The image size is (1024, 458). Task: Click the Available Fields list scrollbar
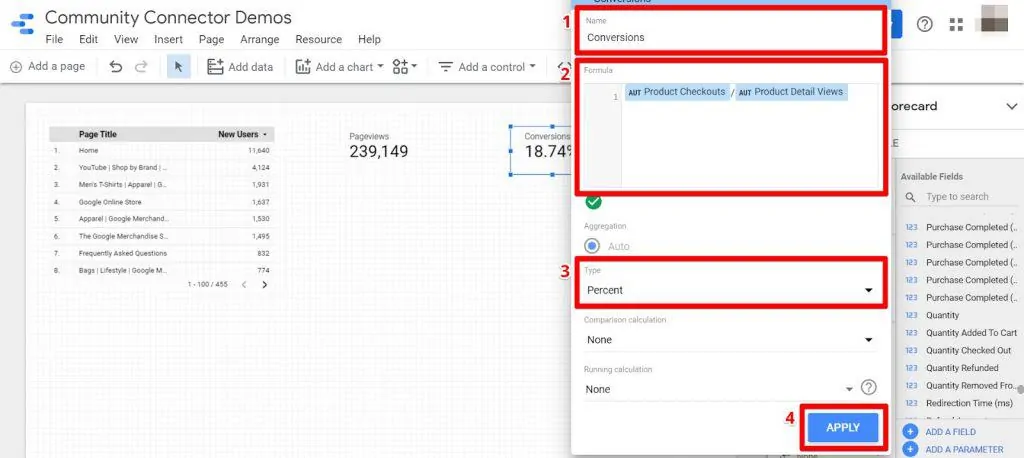[1019, 389]
